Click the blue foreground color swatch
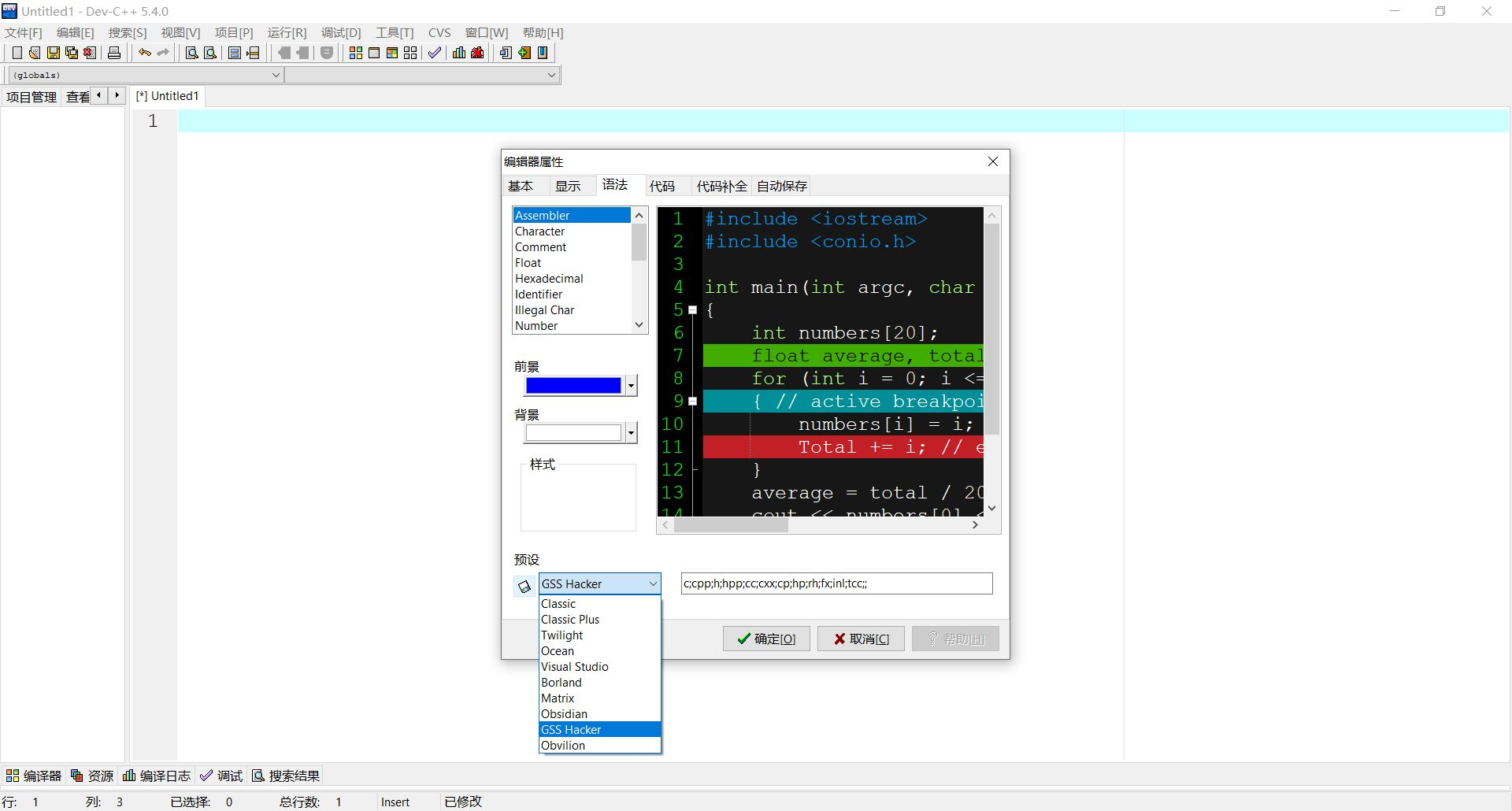Screen dimensions: 1512x811 [x=574, y=385]
